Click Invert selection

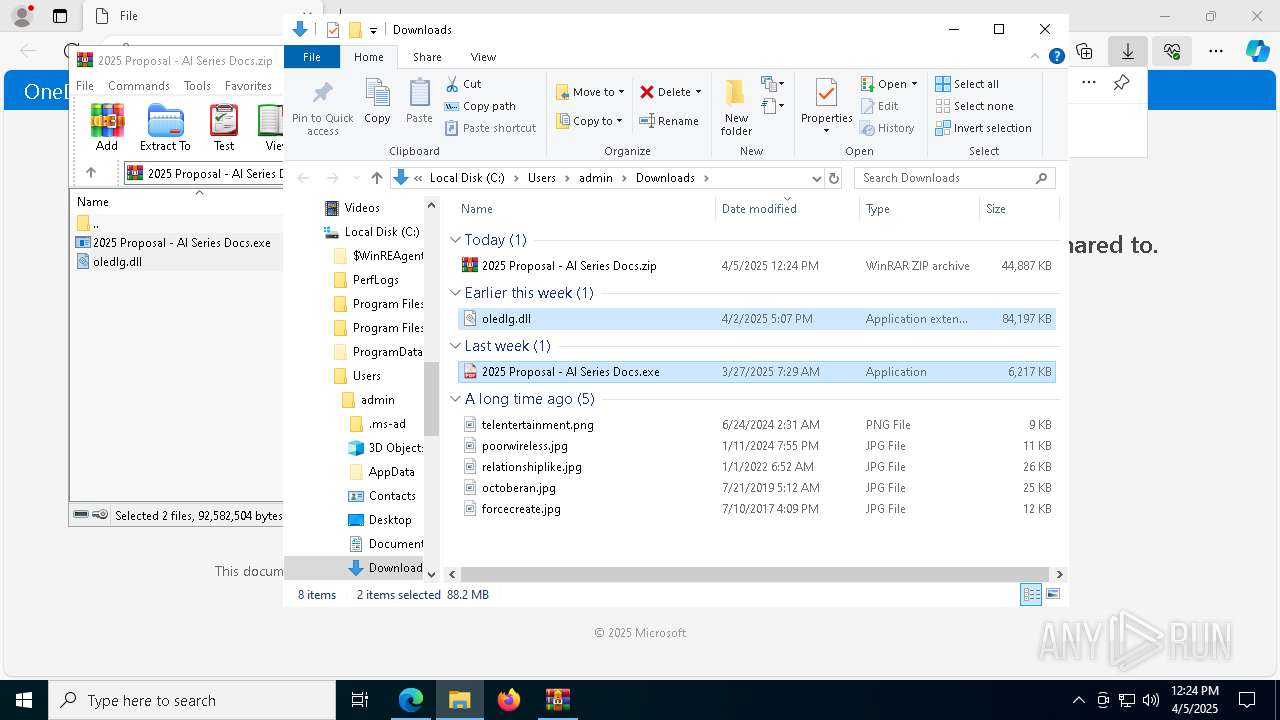coord(983,128)
